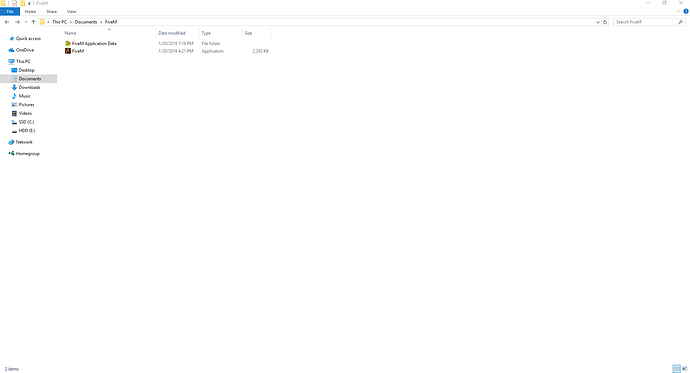Minimize the File Explorer window
Screen dimensions: 690x373
tap(648, 3)
